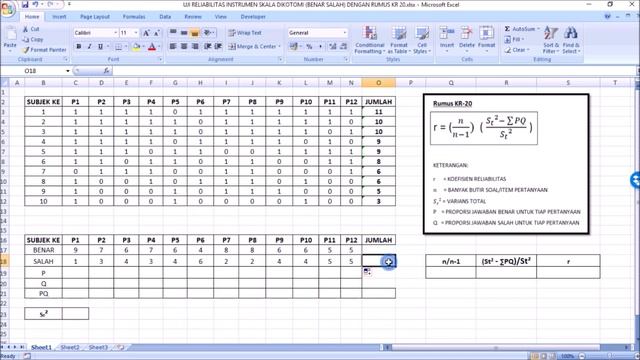Decrease decimal places
Screen dimensions: 640x360
pos(343,47)
